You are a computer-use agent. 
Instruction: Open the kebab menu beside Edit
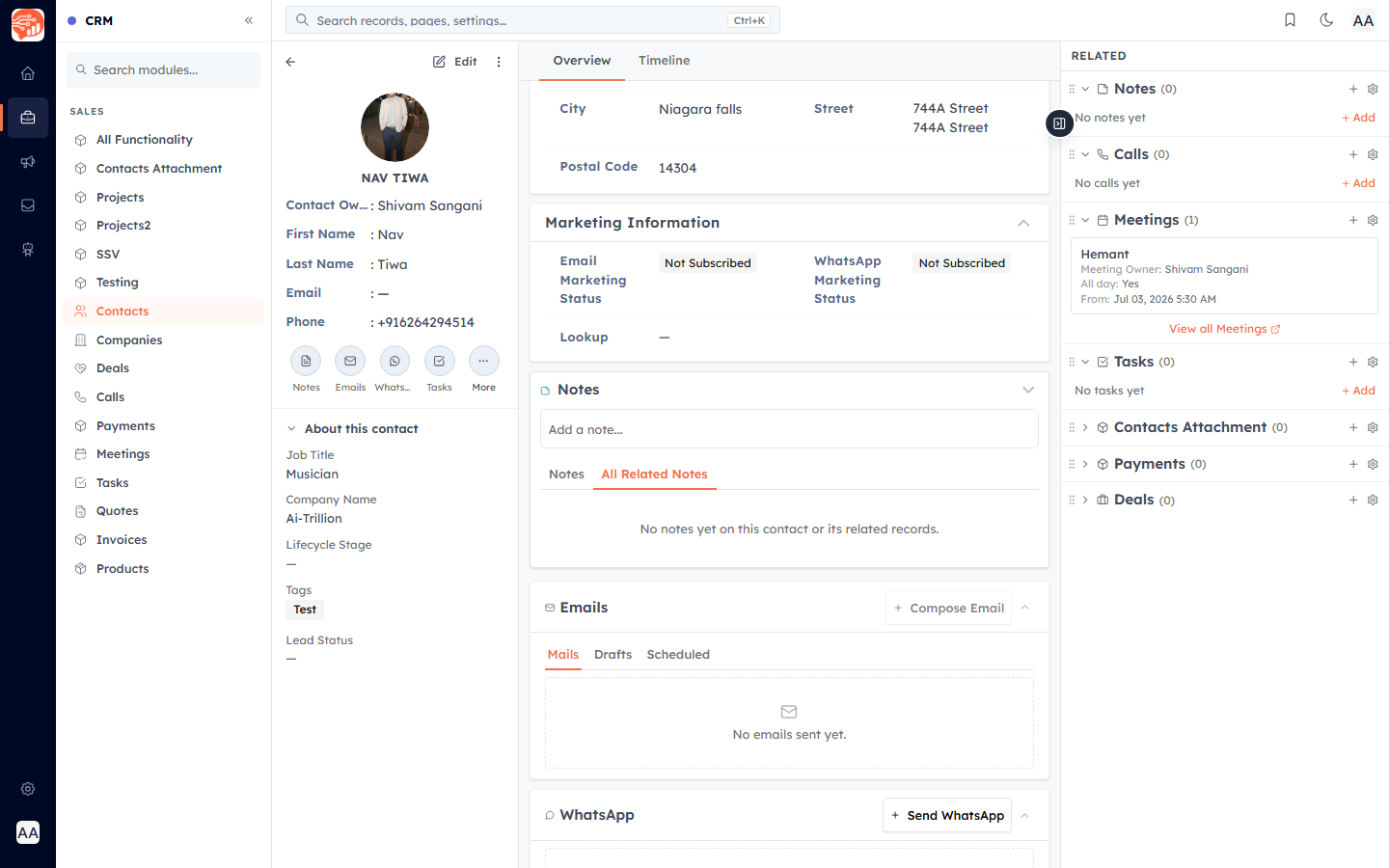[499, 62]
